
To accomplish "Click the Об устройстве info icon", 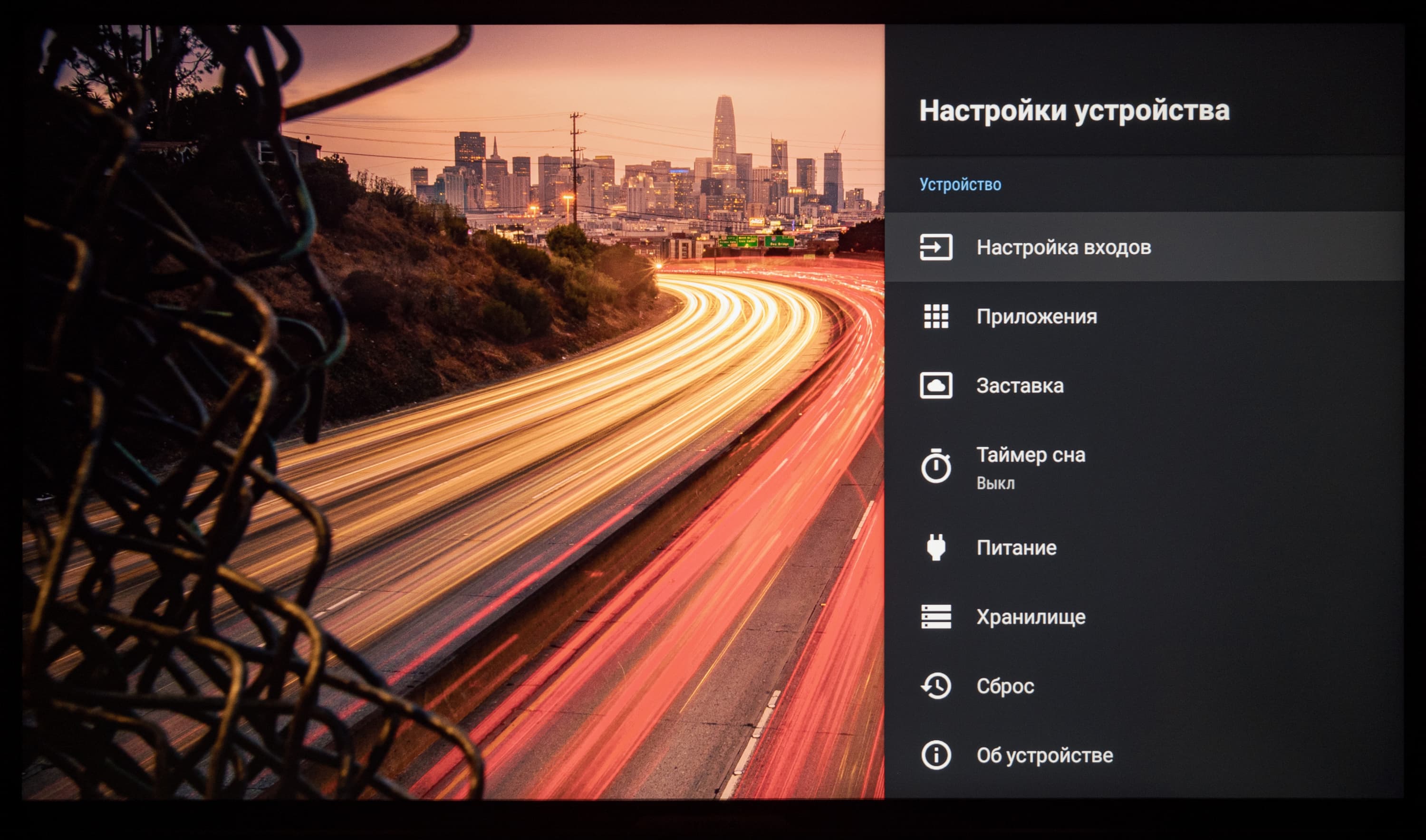I will point(935,755).
